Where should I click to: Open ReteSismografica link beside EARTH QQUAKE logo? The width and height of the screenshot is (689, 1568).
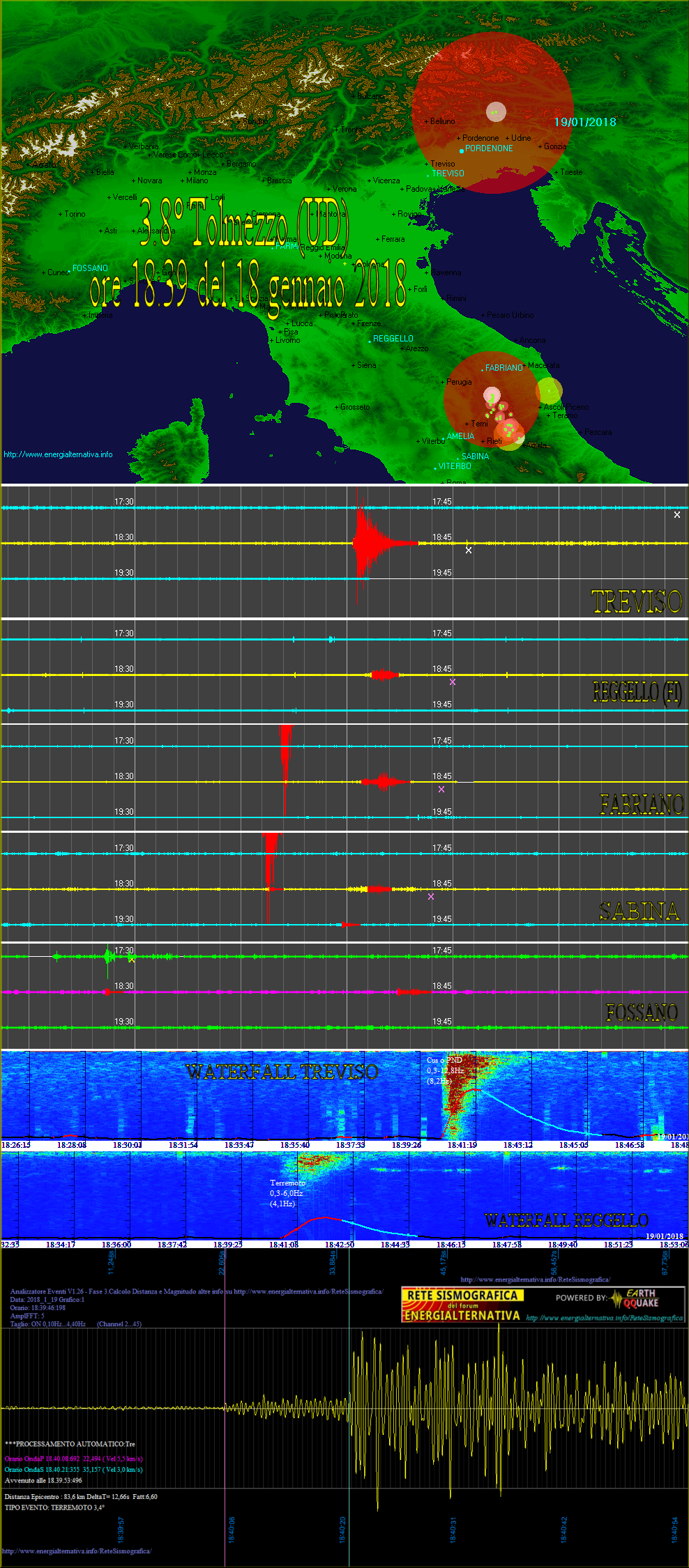[x=605, y=1318]
